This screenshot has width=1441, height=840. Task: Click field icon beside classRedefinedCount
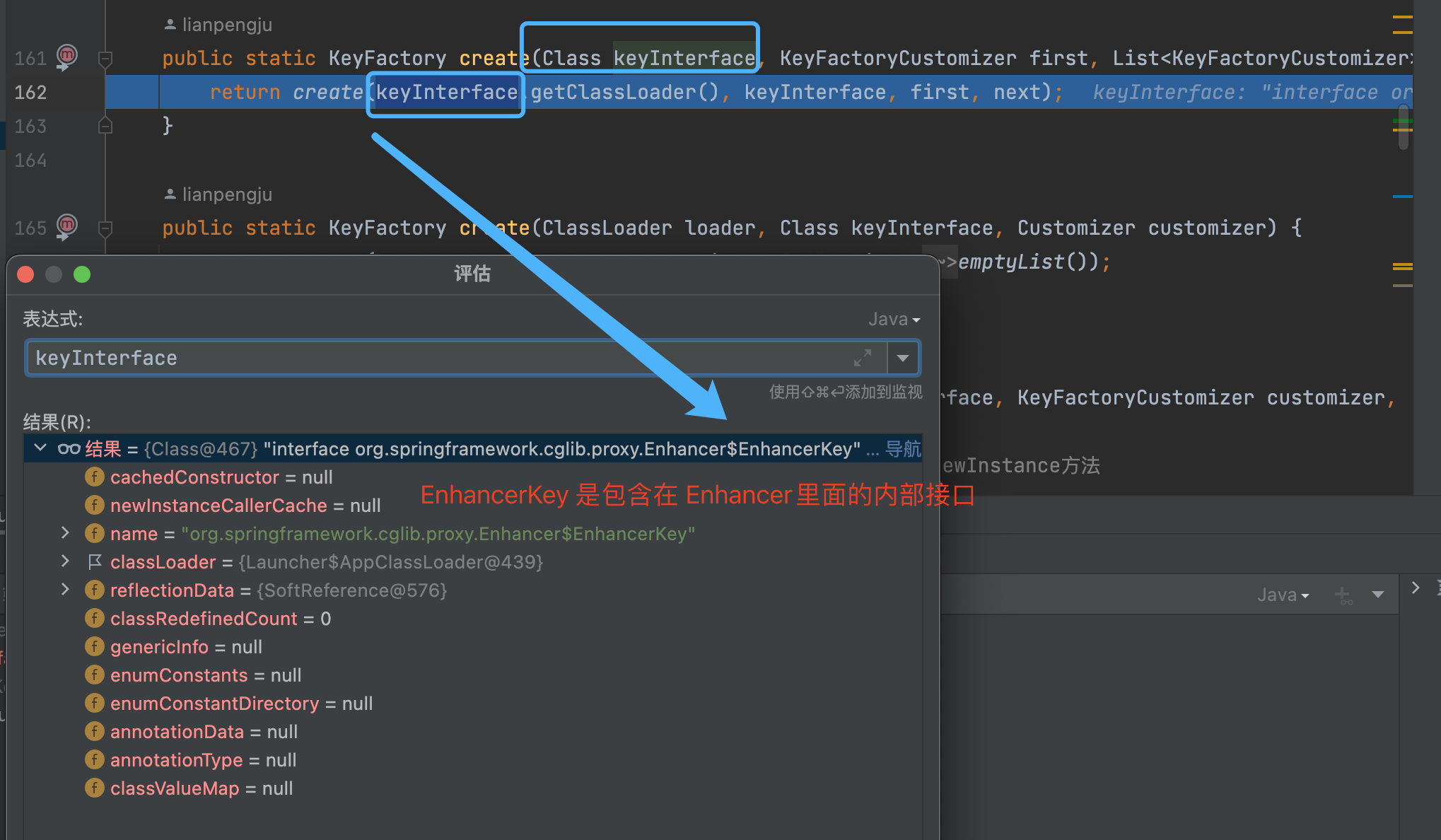[95, 618]
